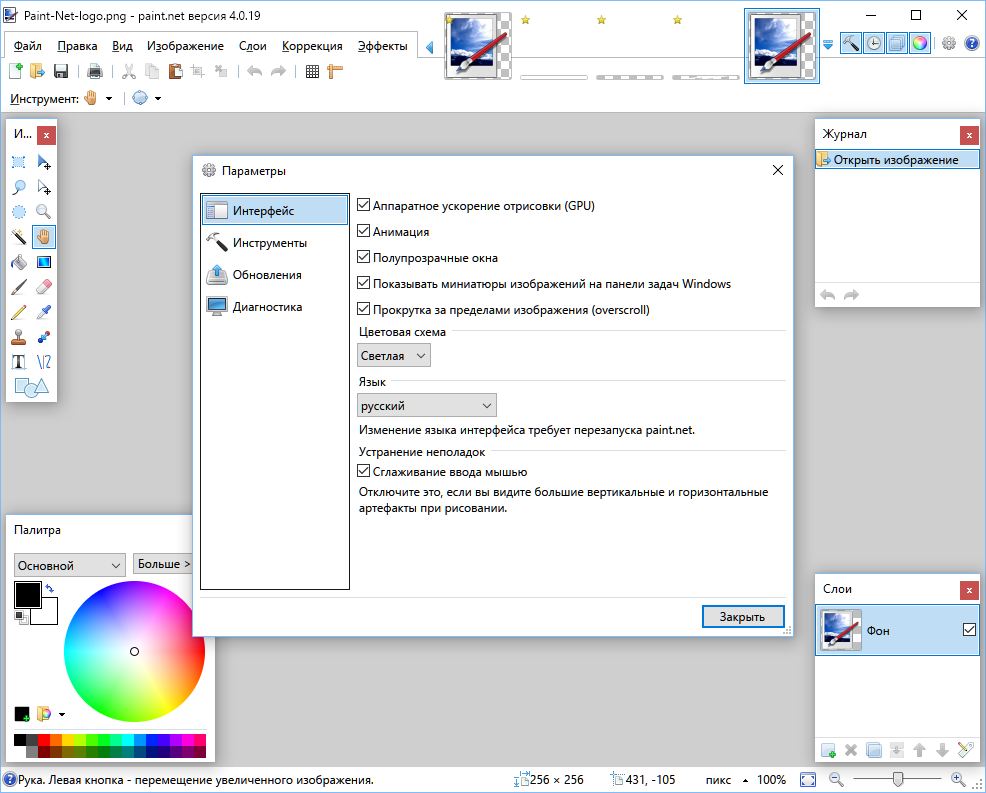Open the palette management dropdown arrow
This screenshot has width=986, height=793.
click(62, 714)
